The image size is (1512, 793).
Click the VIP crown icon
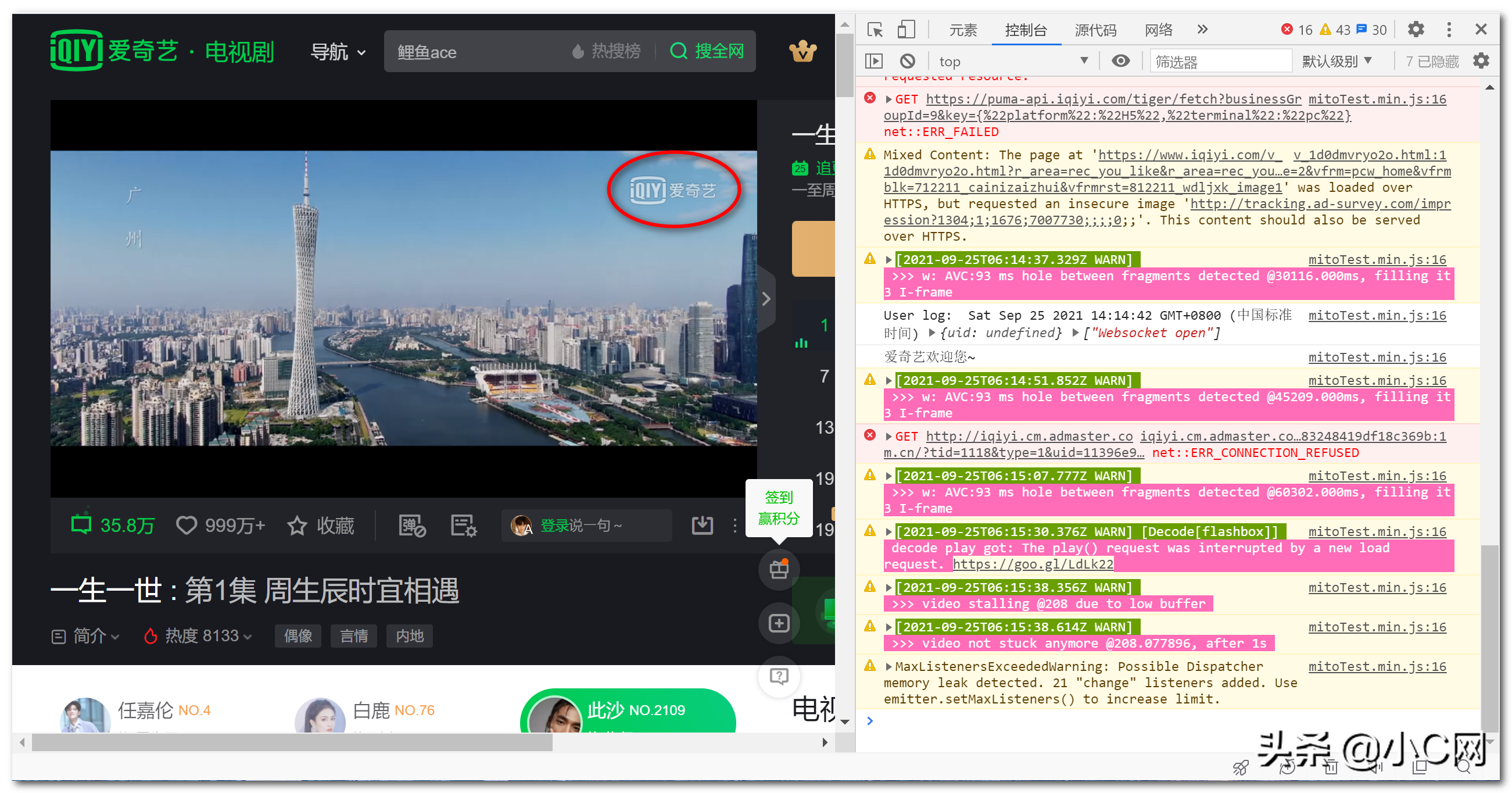[x=802, y=52]
